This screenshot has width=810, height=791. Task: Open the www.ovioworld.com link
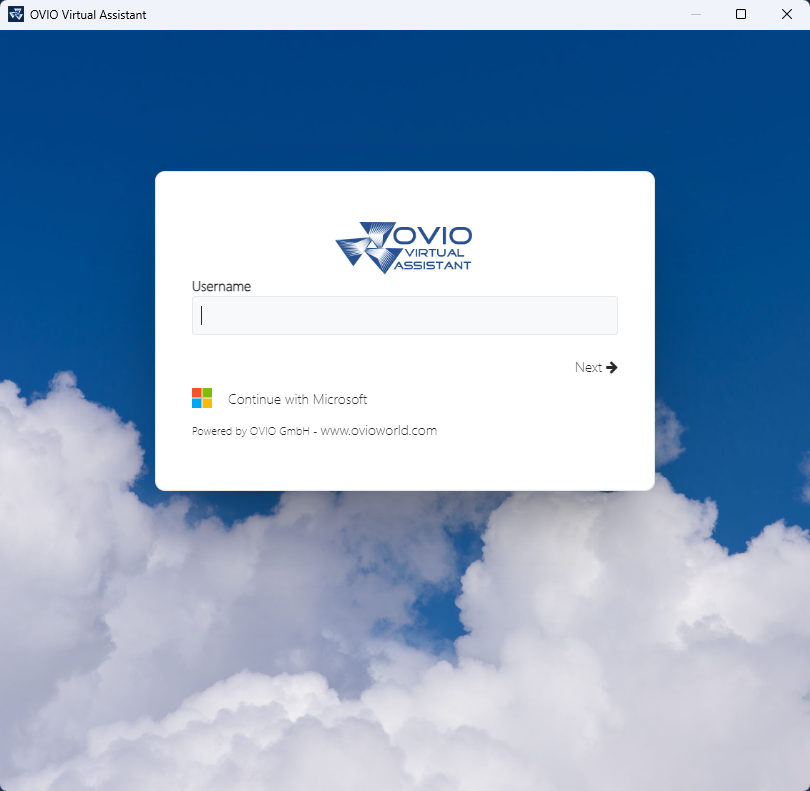point(379,430)
